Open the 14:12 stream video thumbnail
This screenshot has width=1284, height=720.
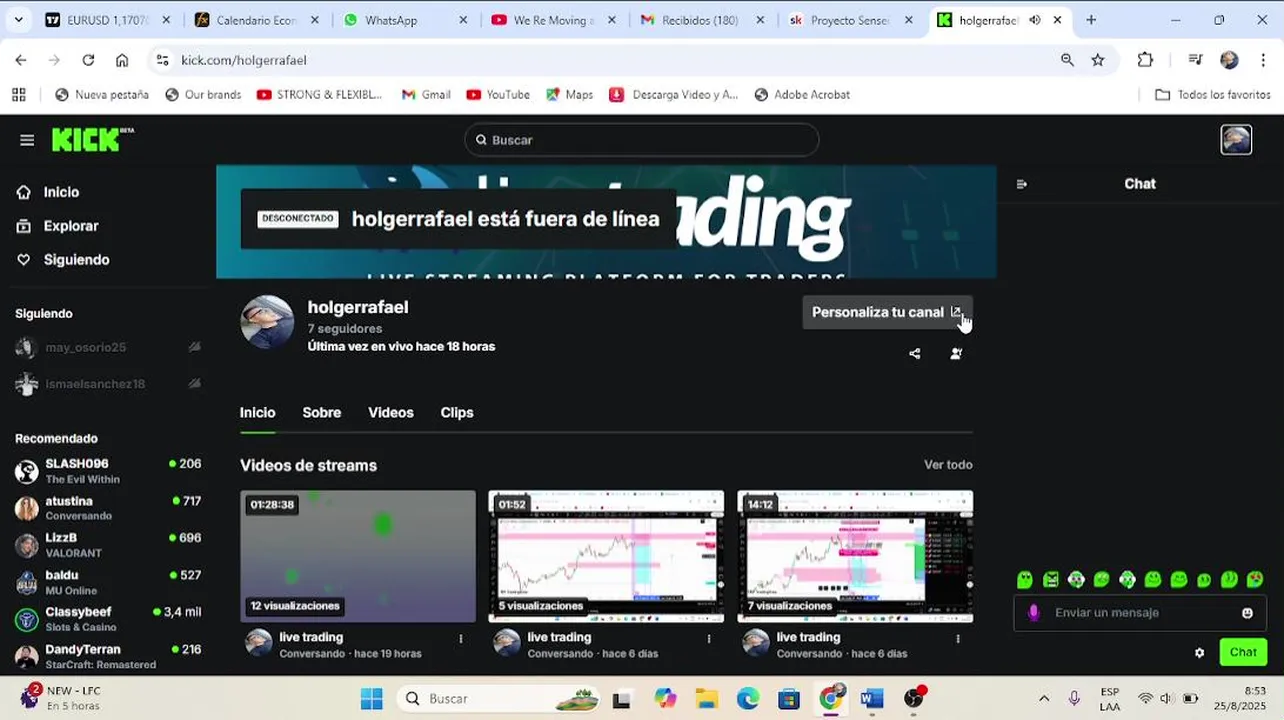[x=855, y=556]
